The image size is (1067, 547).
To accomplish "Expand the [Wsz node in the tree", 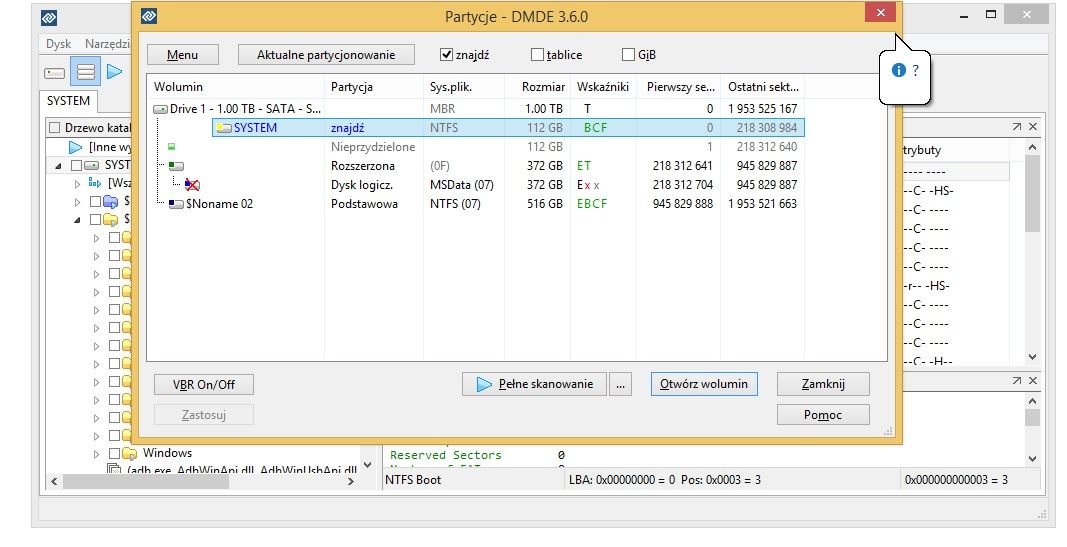I will [77, 184].
